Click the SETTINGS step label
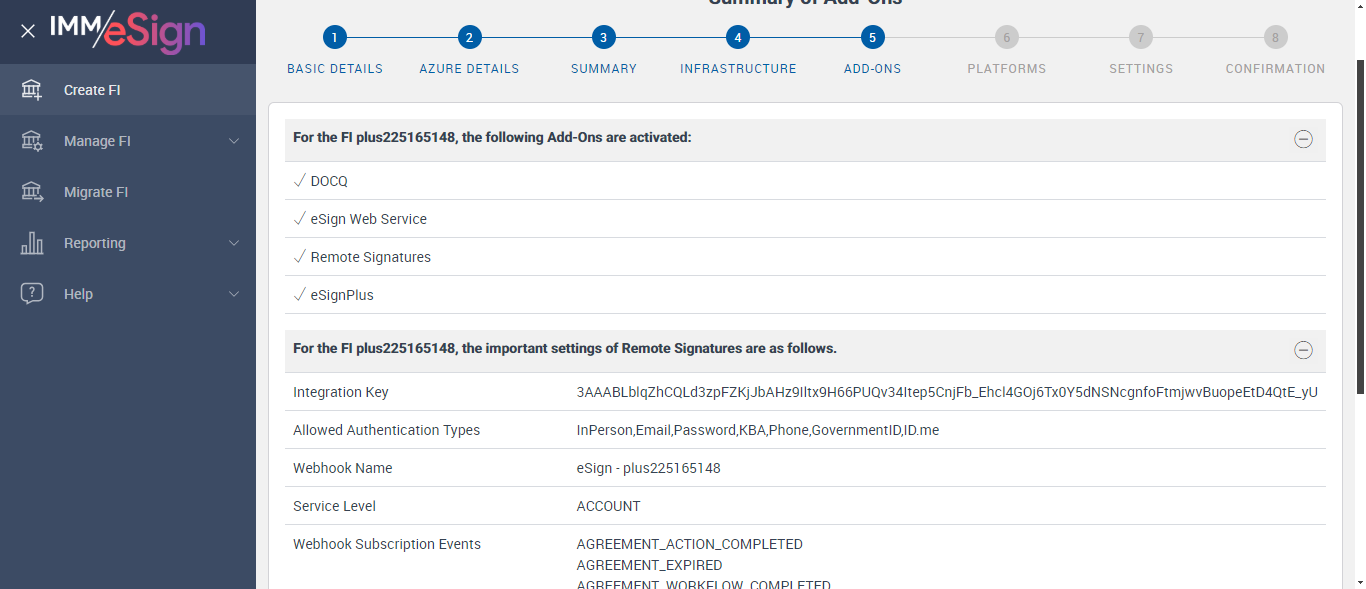The image size is (1366, 589). click(x=1141, y=69)
